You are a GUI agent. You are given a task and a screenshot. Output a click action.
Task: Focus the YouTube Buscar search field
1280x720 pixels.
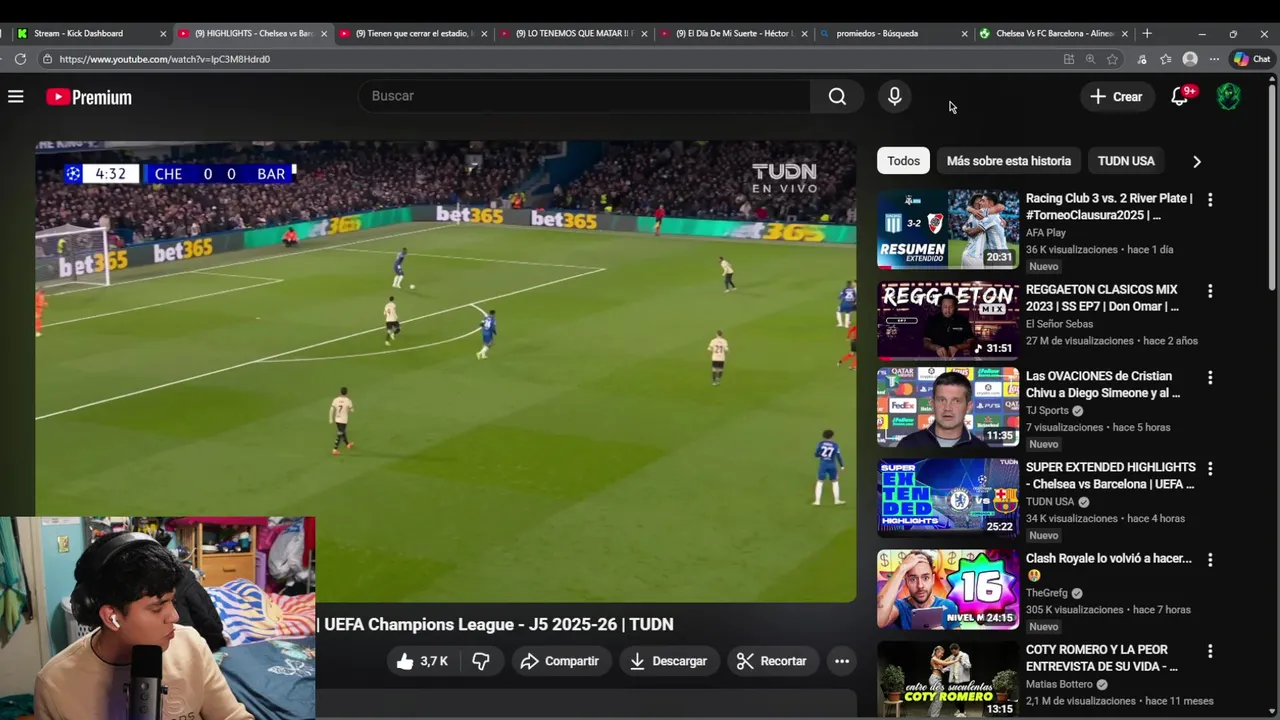pyautogui.click(x=585, y=96)
